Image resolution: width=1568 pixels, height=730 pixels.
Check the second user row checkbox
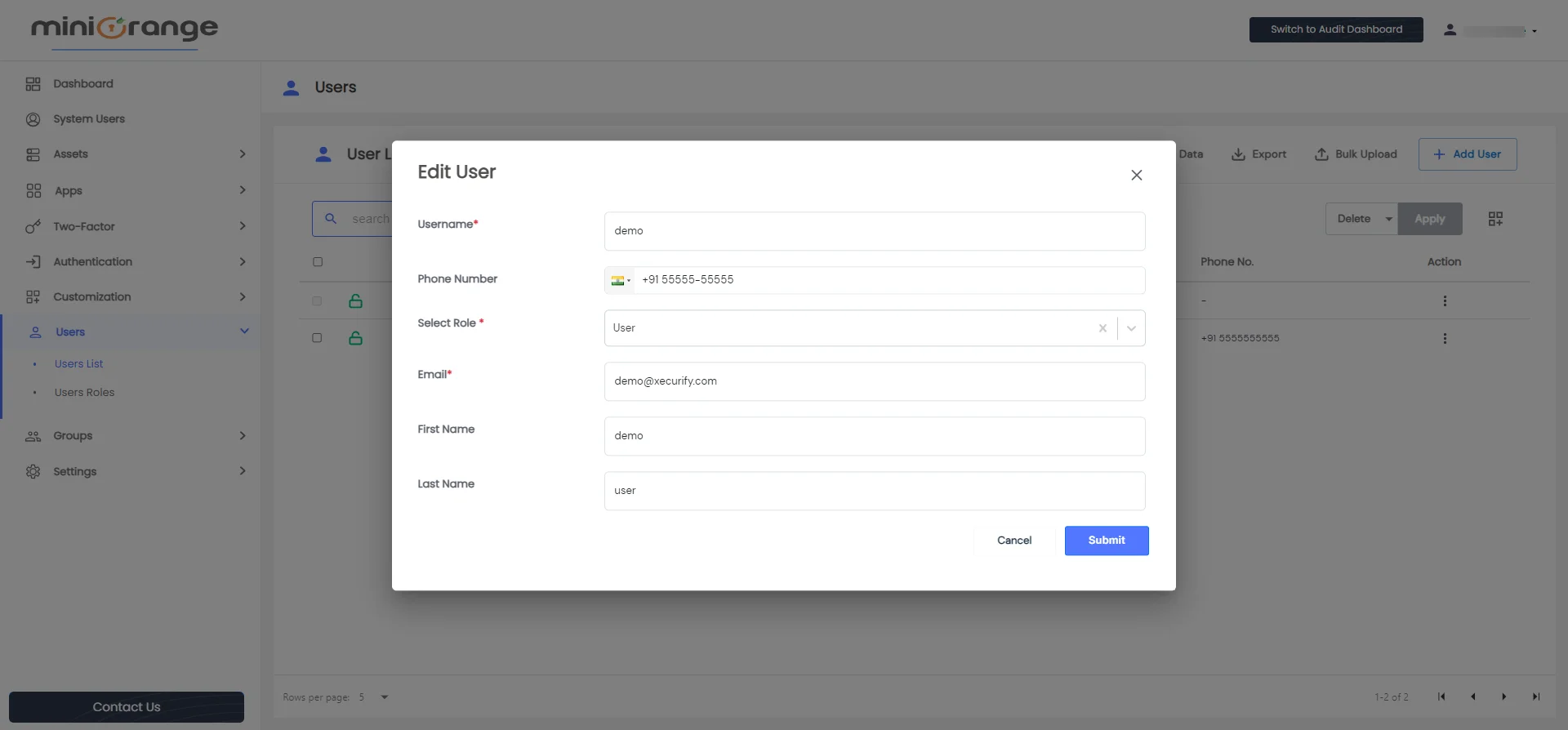tap(317, 338)
